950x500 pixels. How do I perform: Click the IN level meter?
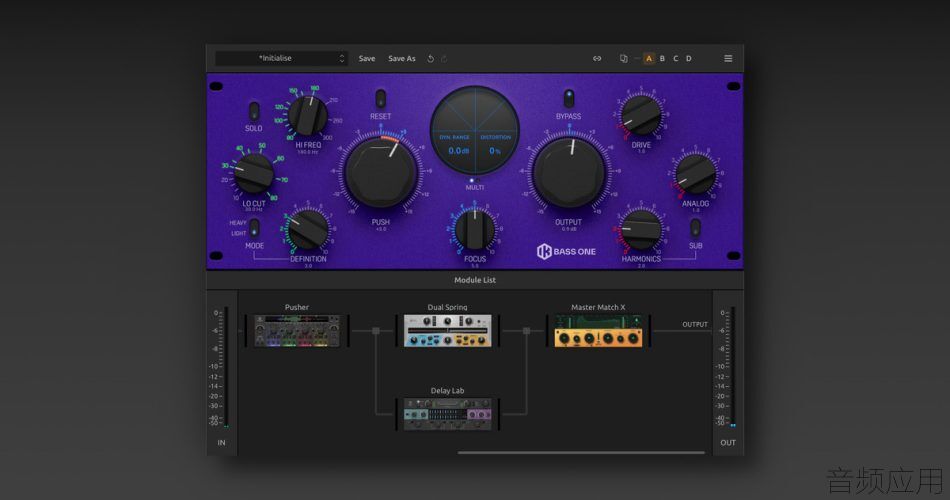(x=226, y=367)
